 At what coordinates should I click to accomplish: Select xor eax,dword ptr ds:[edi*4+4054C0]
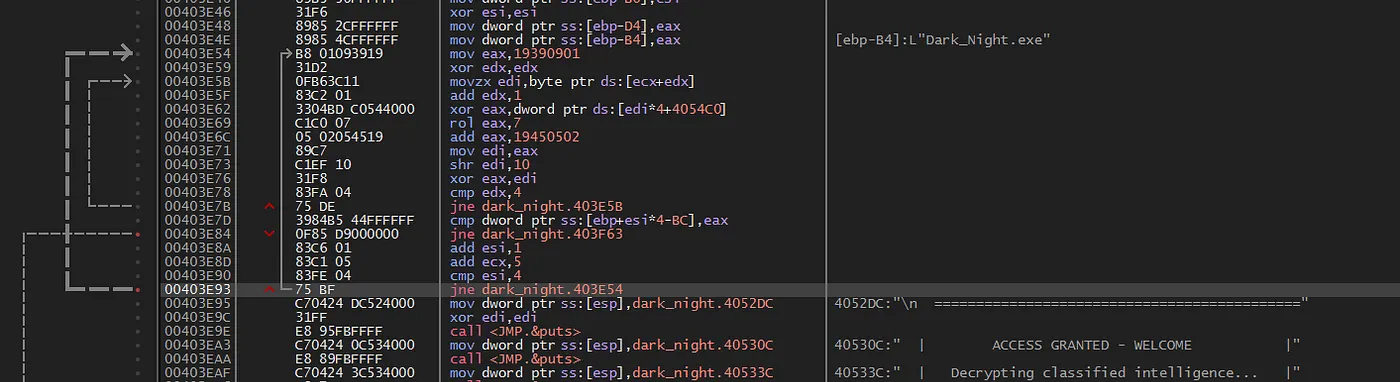point(588,108)
